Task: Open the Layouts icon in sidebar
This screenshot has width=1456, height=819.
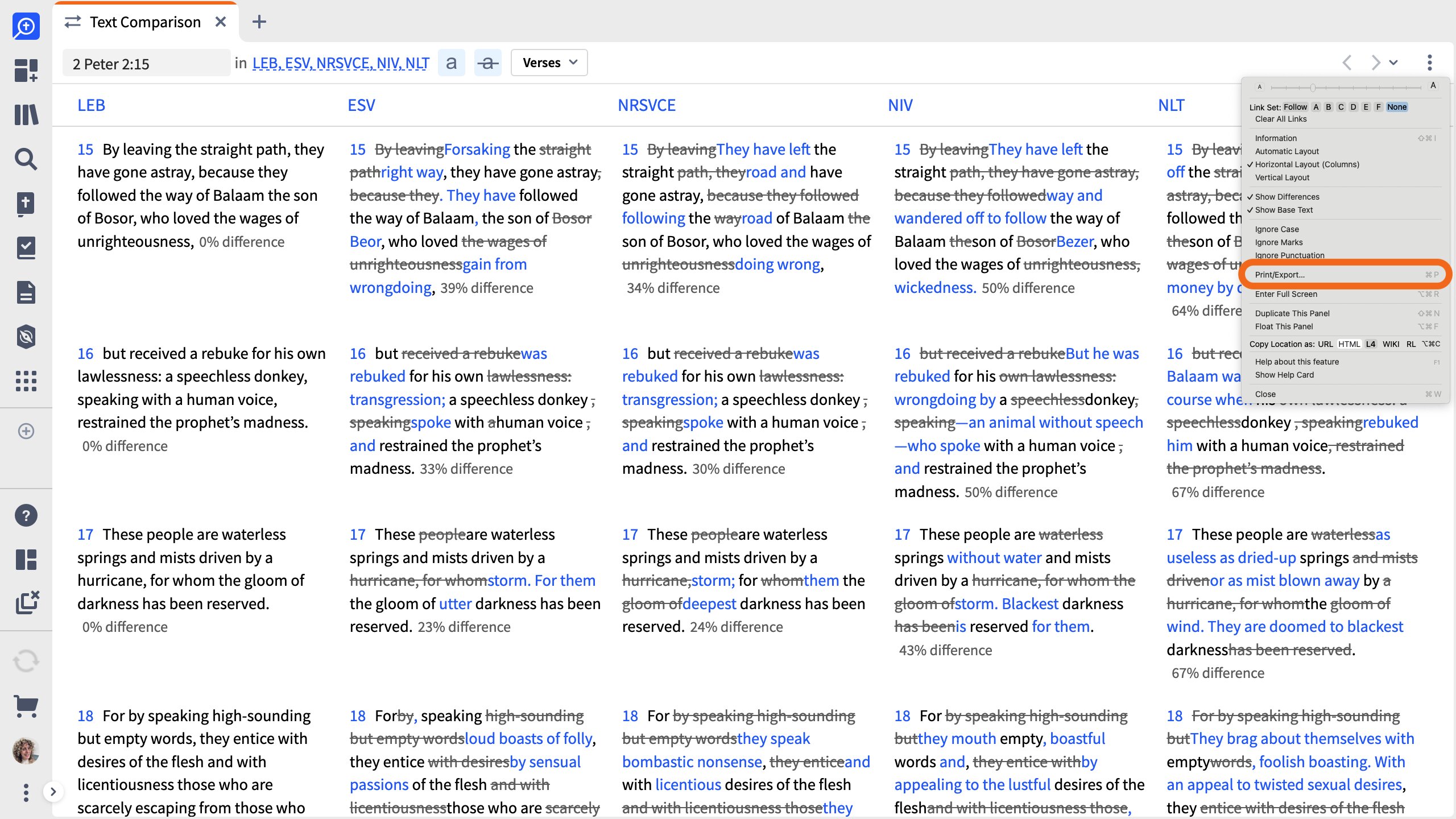Action: pos(26,560)
